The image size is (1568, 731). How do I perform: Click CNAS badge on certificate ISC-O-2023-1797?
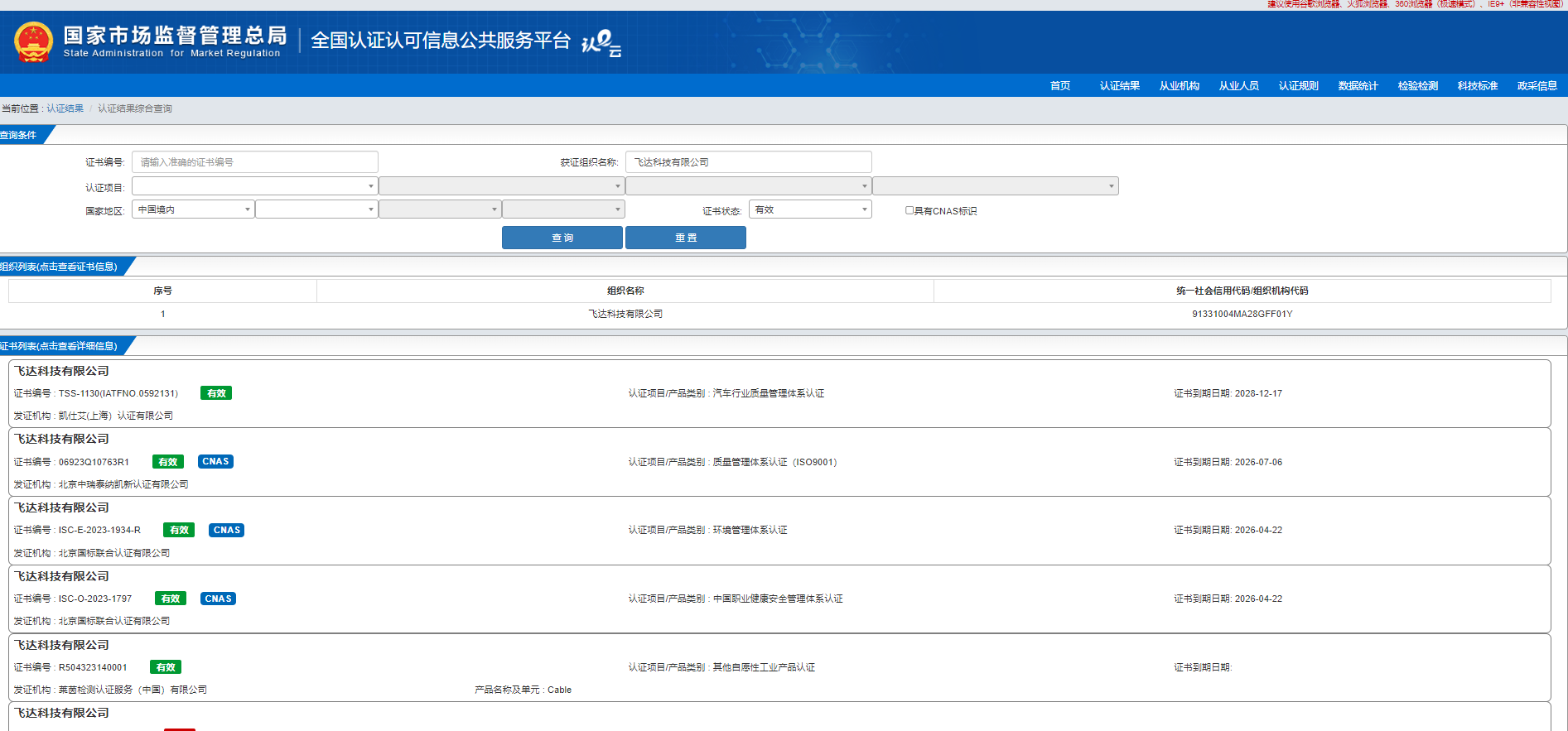(218, 599)
